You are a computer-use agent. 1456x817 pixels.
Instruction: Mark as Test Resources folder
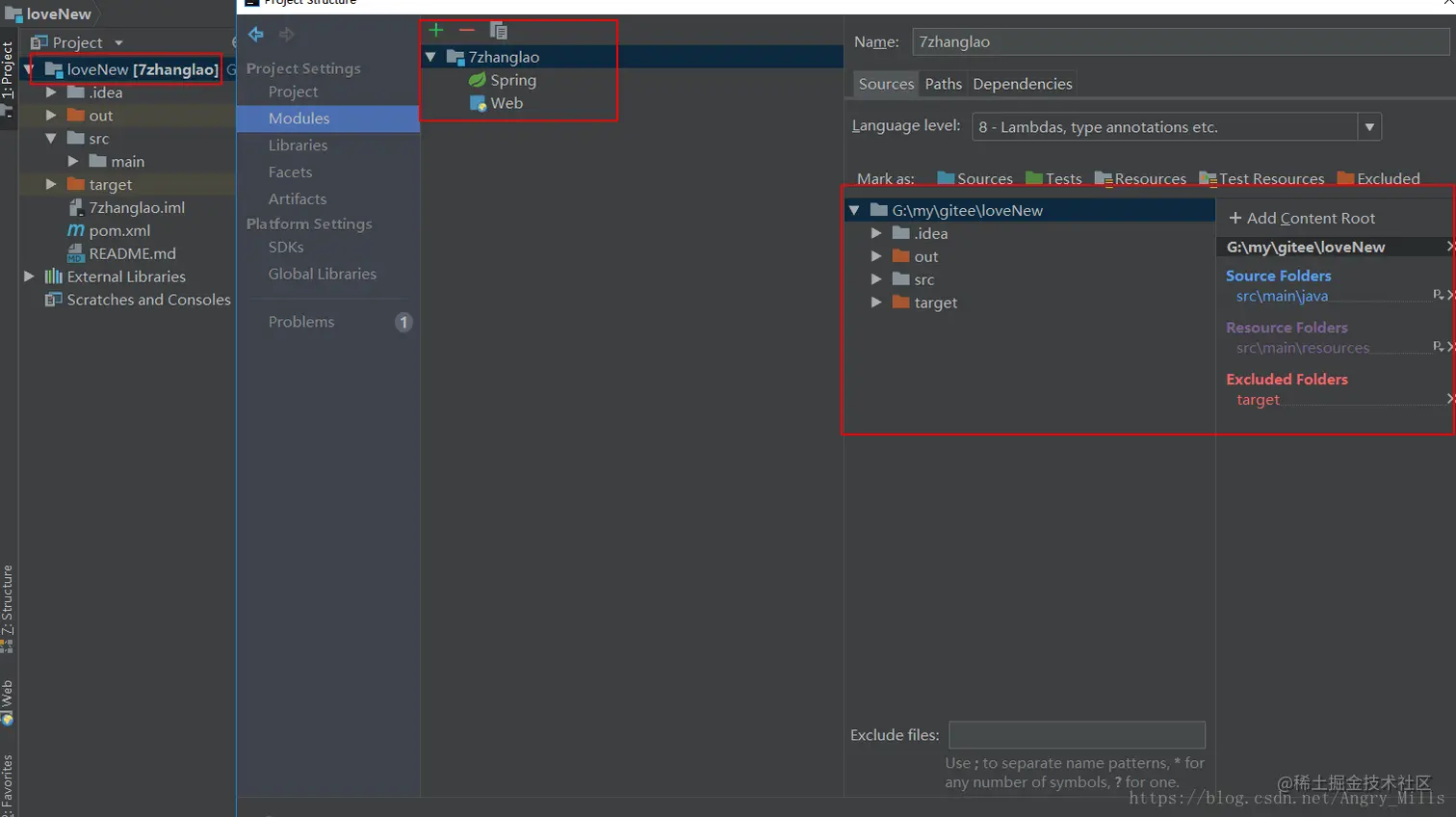click(x=1261, y=178)
